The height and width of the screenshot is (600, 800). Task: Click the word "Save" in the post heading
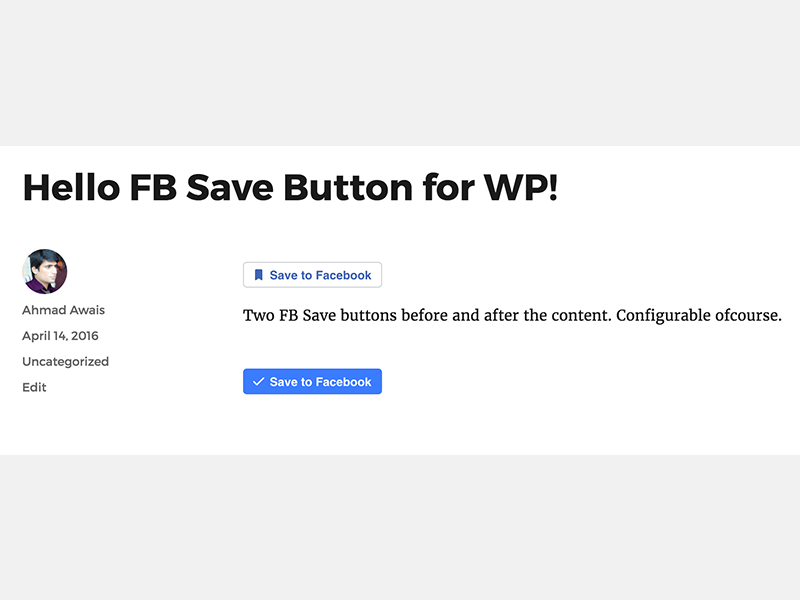click(x=230, y=188)
